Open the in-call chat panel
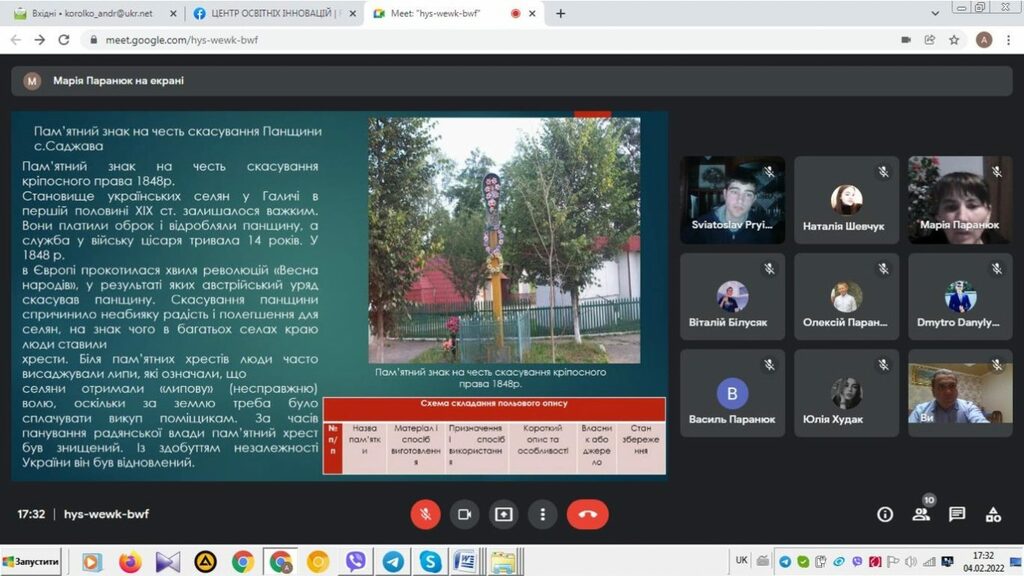Image resolution: width=1024 pixels, height=576 pixels. click(957, 514)
